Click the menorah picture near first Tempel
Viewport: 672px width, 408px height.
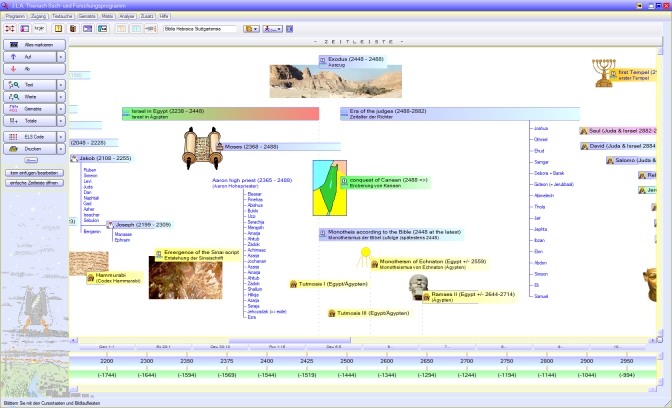(603, 73)
